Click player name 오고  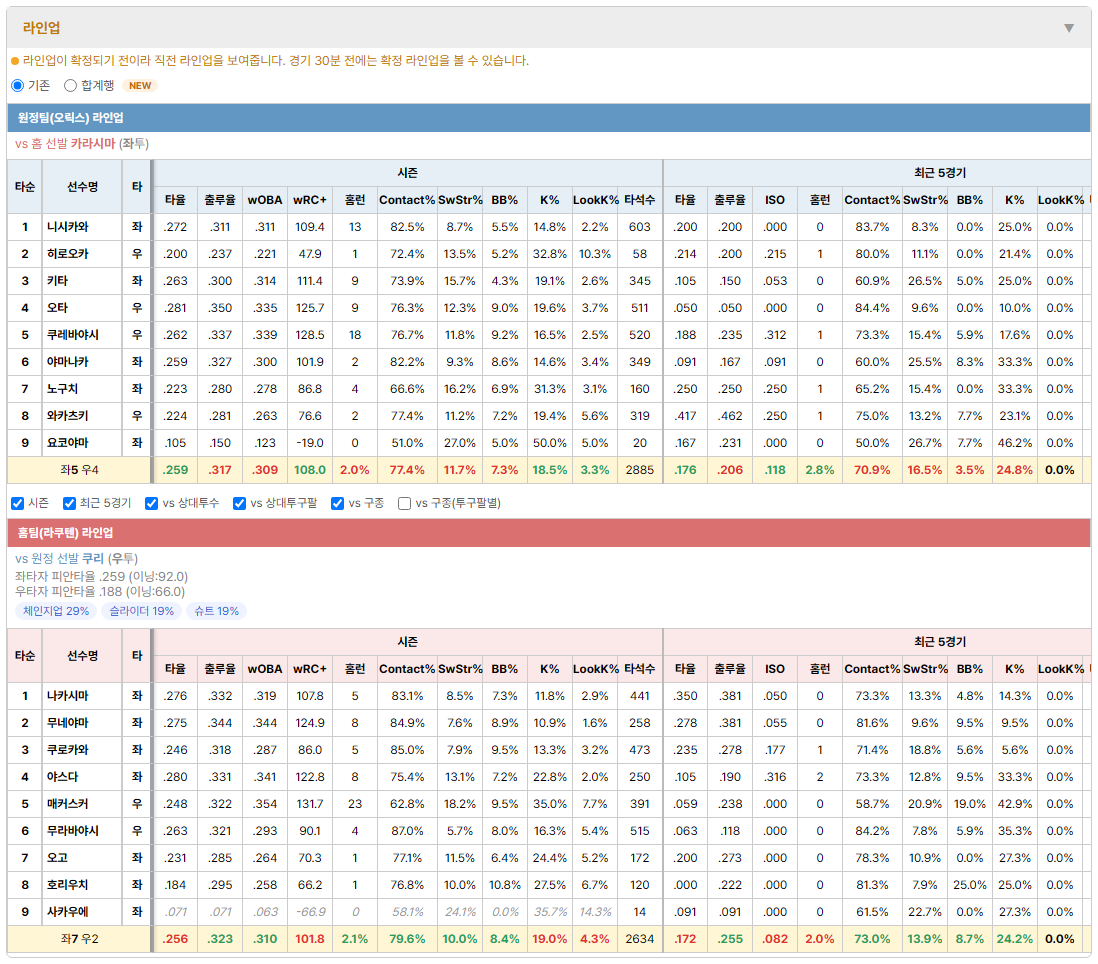click(x=57, y=858)
